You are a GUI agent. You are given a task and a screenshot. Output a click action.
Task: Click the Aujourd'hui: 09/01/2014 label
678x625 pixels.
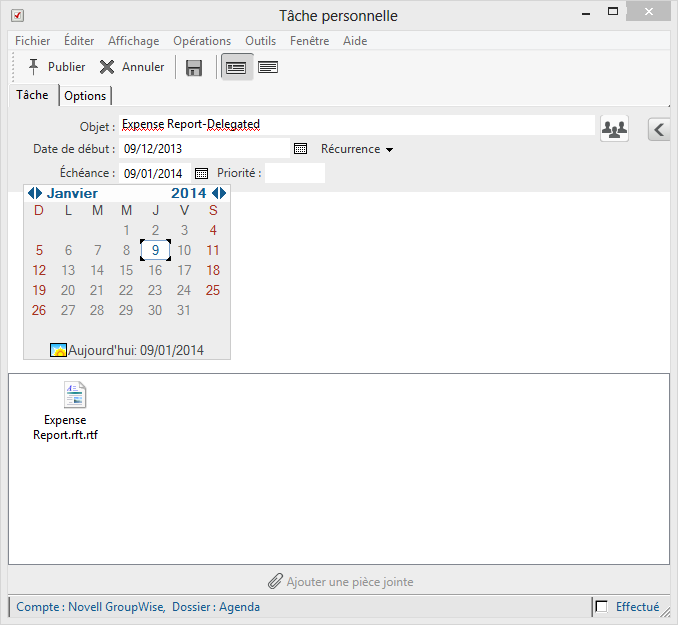pos(136,350)
